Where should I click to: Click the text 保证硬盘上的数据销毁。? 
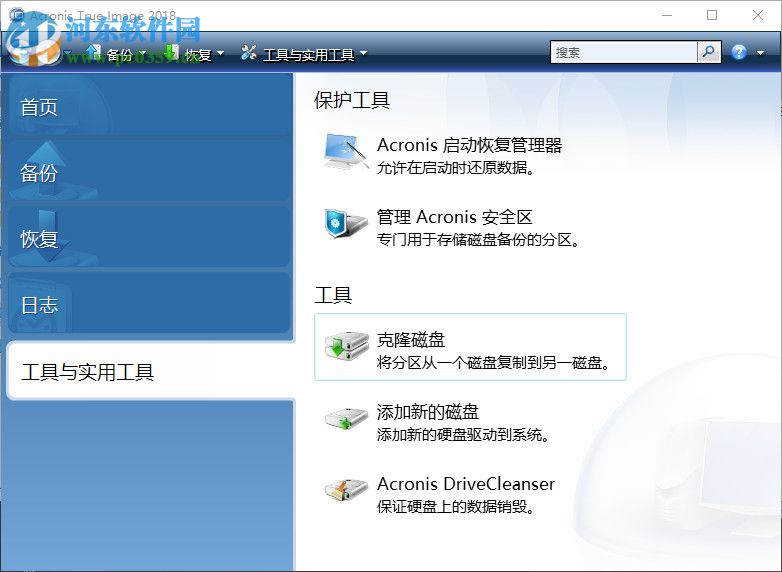coord(456,507)
